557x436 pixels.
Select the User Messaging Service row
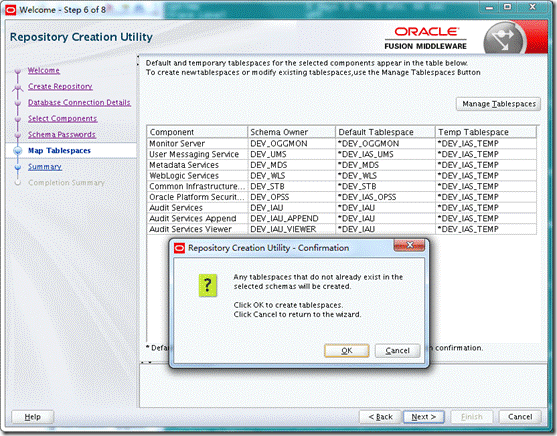[342, 154]
